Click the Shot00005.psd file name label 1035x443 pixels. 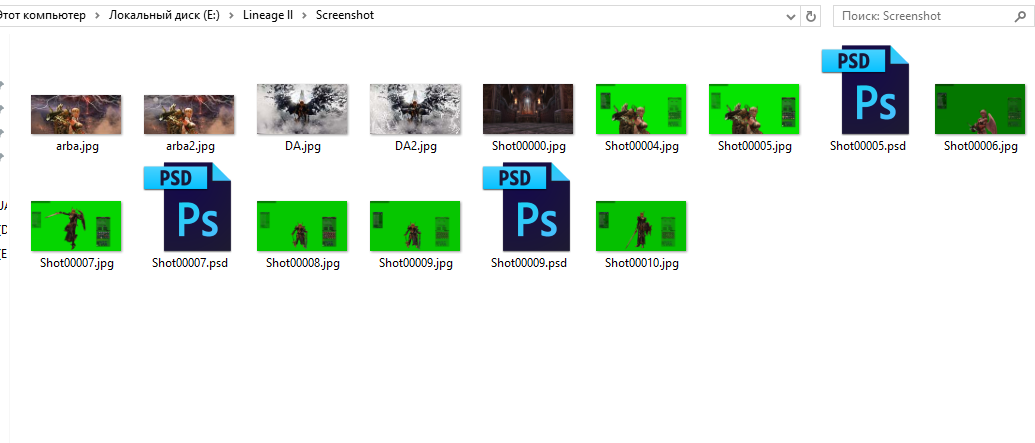[x=867, y=147]
